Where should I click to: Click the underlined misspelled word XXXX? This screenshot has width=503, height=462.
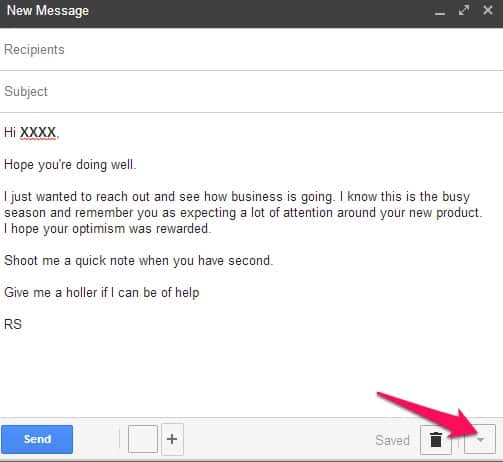38,133
